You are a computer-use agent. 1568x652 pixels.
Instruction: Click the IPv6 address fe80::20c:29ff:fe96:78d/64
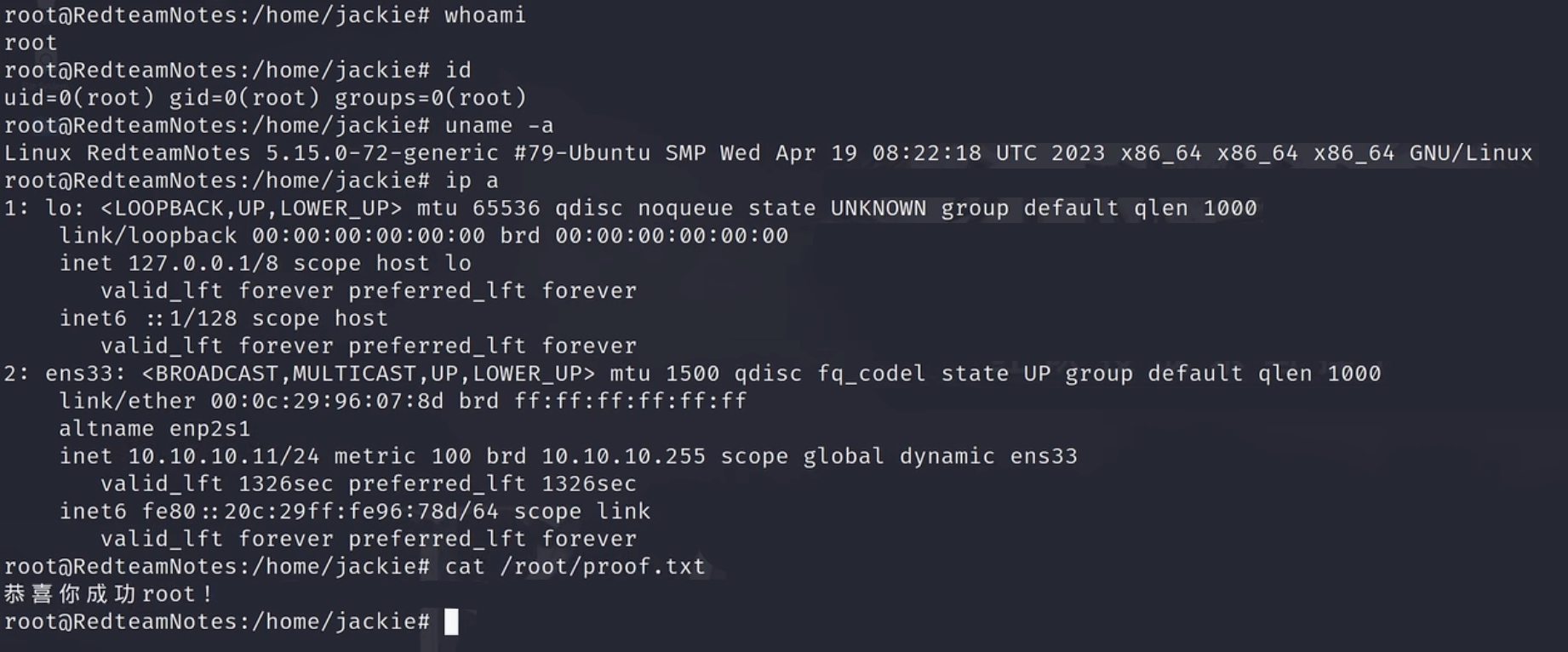[x=320, y=512]
